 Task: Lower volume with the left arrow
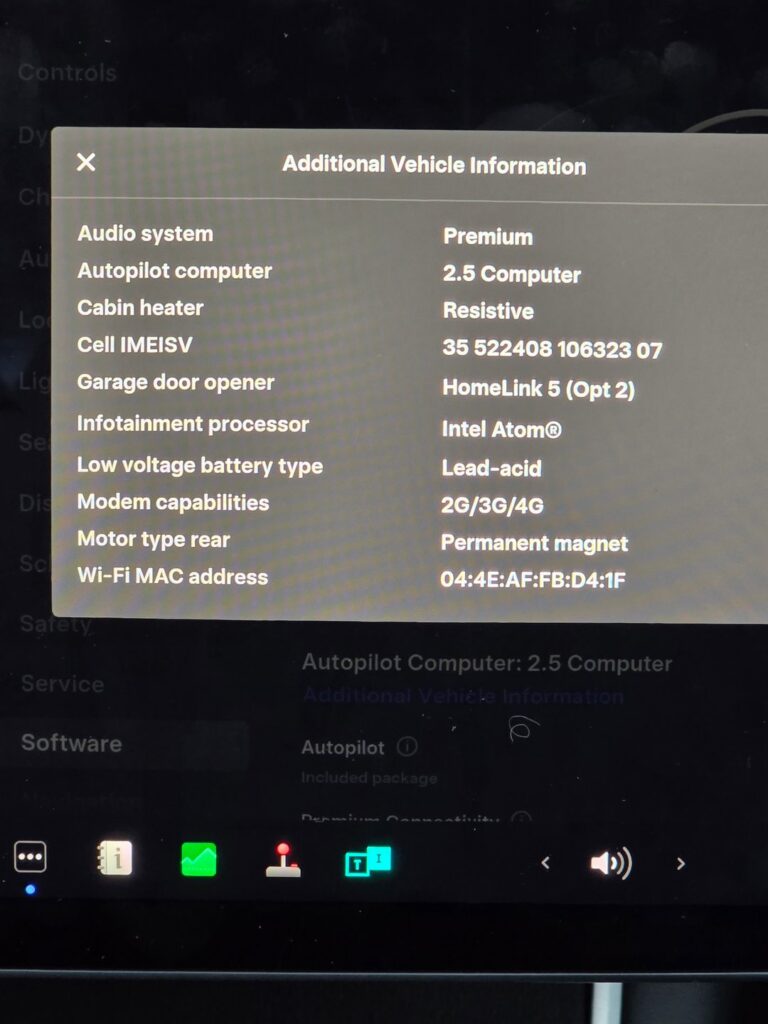[x=545, y=863]
